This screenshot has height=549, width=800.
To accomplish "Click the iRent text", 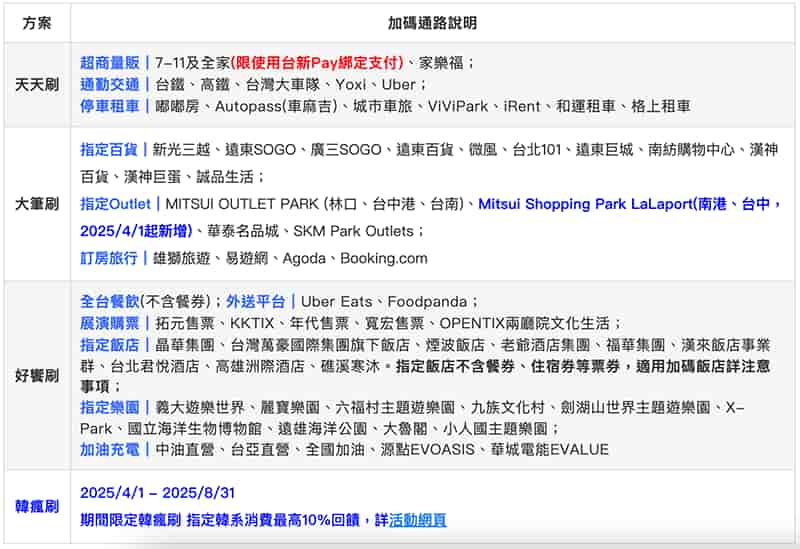I will (x=521, y=106).
